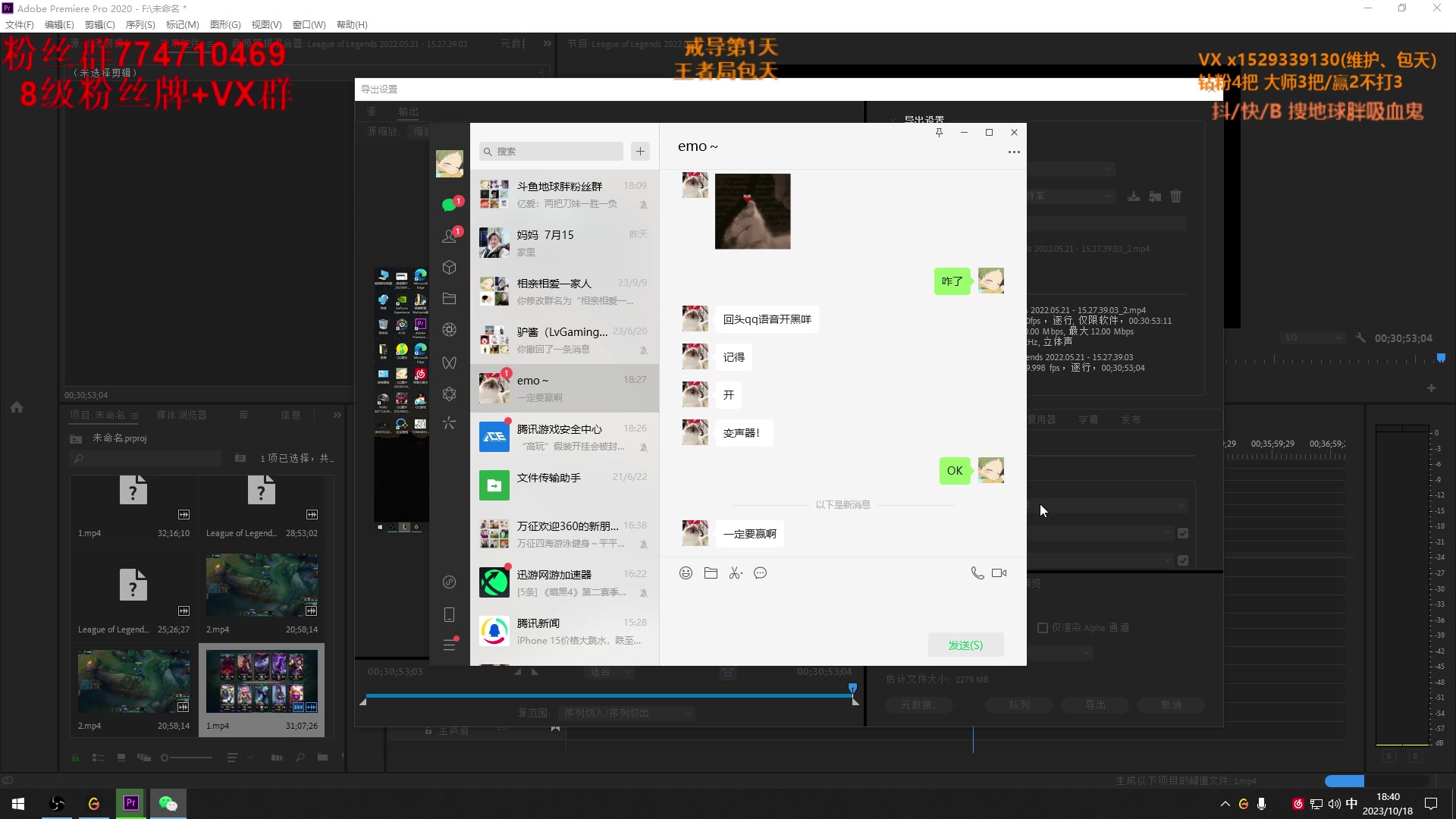1456x819 pixels.
Task: Open WeChat favorites cube icon
Action: coord(449,268)
